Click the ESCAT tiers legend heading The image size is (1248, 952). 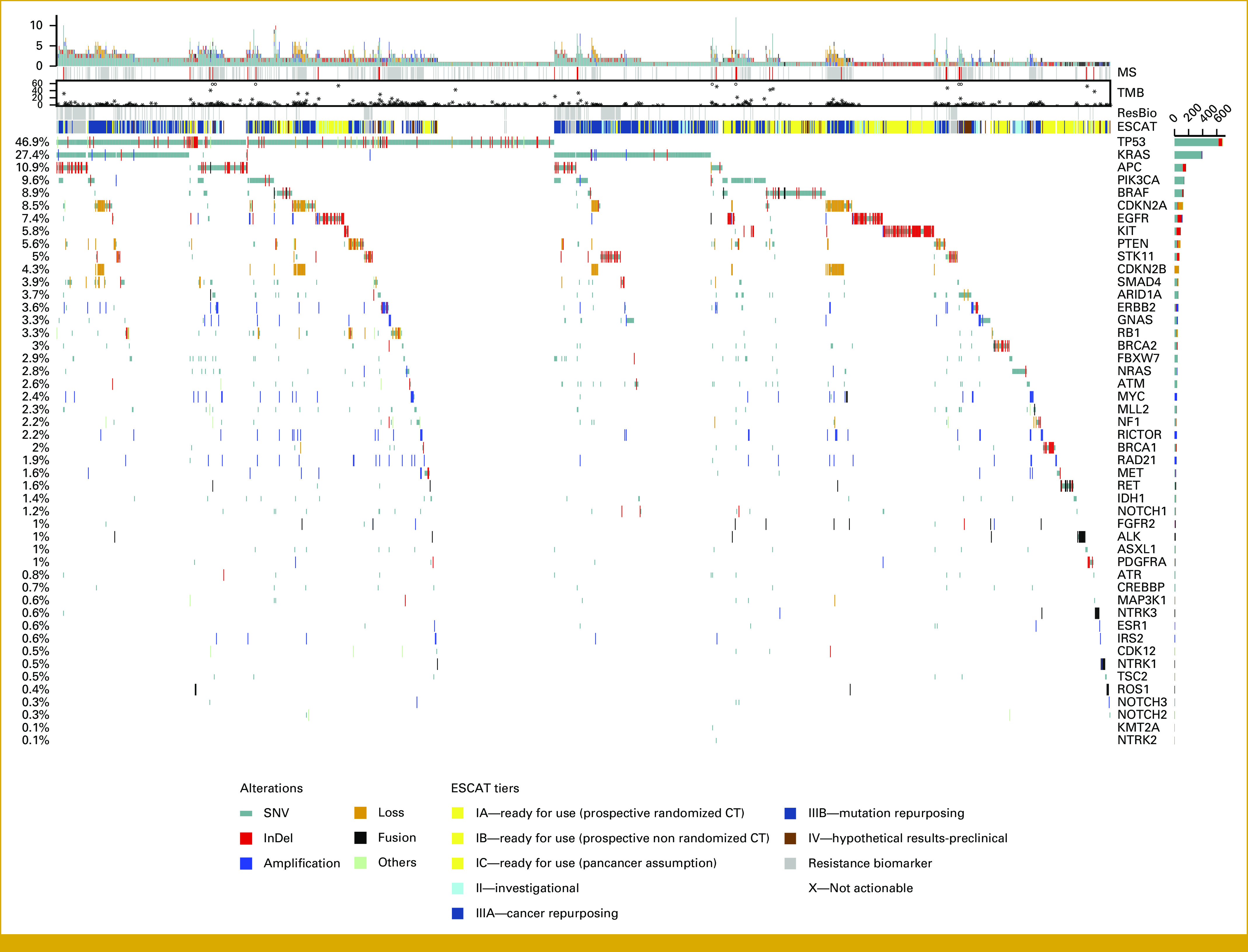pyautogui.click(x=484, y=788)
